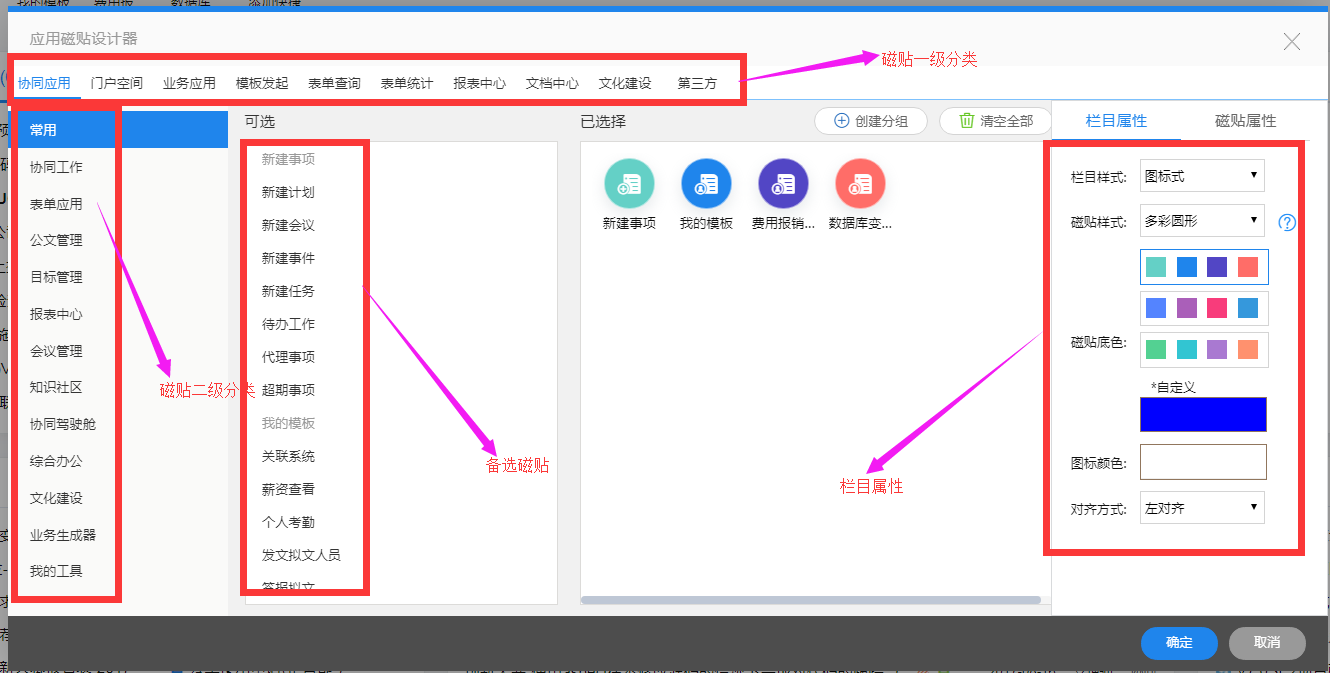The height and width of the screenshot is (673, 1330).
Task: Click 新建计划 in the 可选 list
Action: pyautogui.click(x=288, y=192)
